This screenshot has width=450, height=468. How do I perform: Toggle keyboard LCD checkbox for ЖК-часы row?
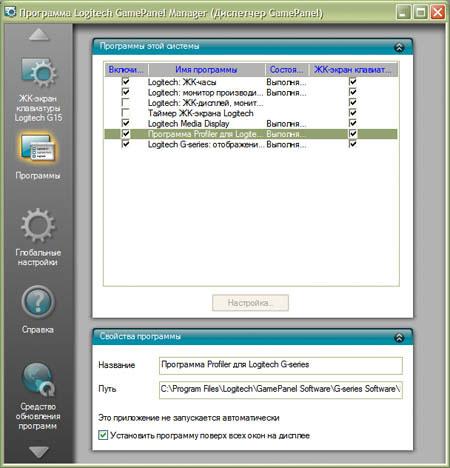[352, 81]
